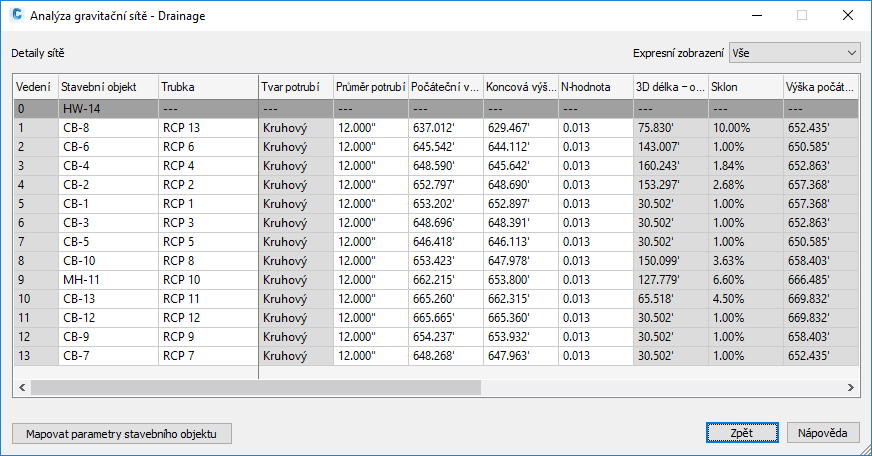This screenshot has width=872, height=456.
Task: Select the CB-3 structure cell
Action: pyautogui.click(x=108, y=222)
